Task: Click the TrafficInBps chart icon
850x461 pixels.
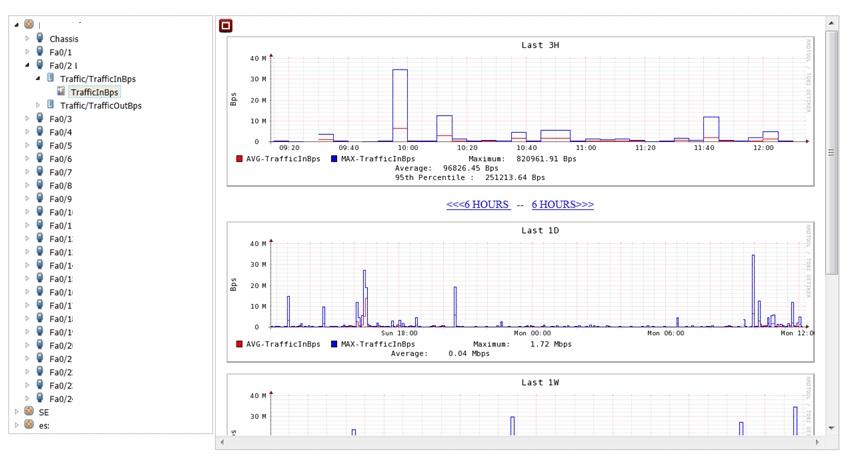Action: (x=61, y=91)
